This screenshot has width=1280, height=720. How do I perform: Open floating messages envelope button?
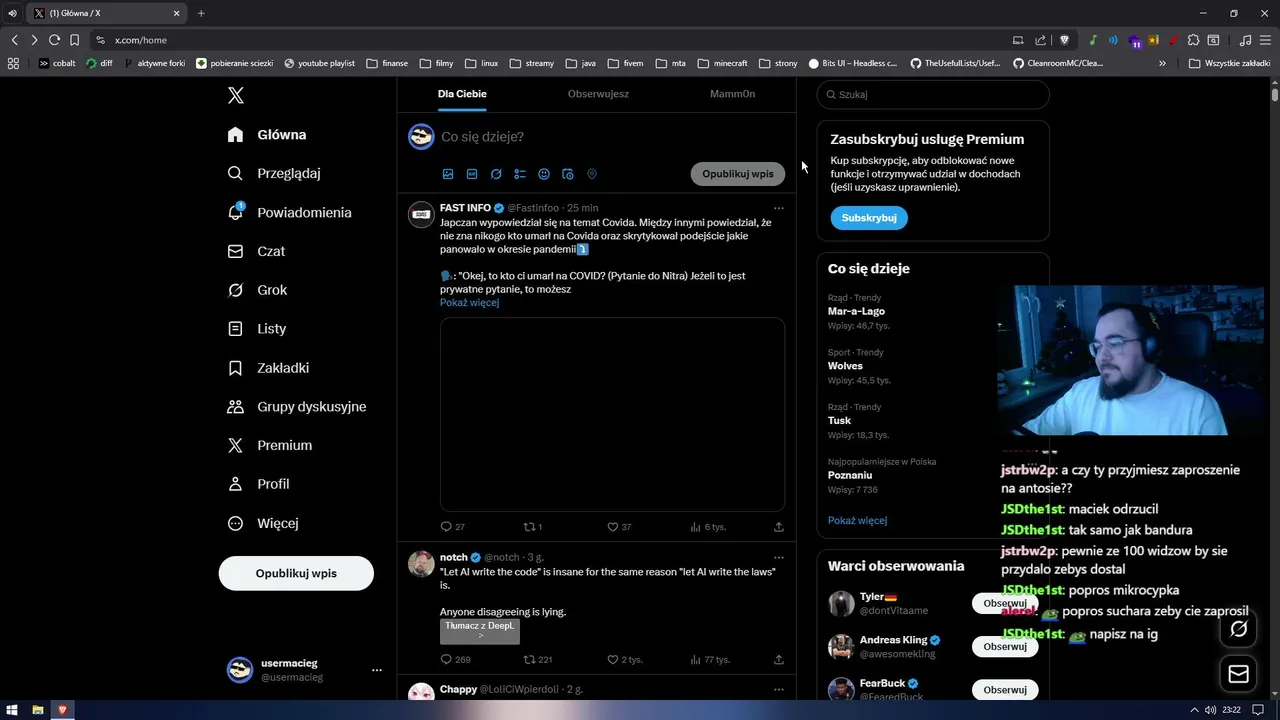tap(1239, 674)
